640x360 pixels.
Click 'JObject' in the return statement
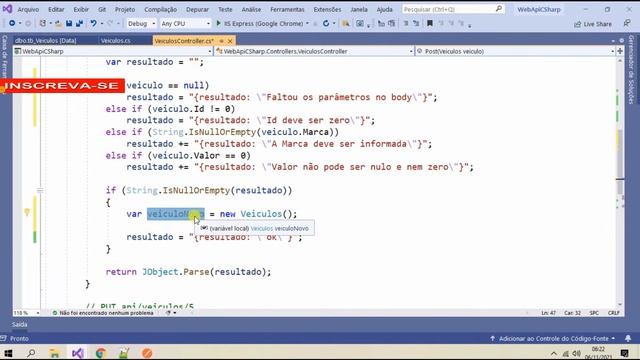(x=160, y=272)
